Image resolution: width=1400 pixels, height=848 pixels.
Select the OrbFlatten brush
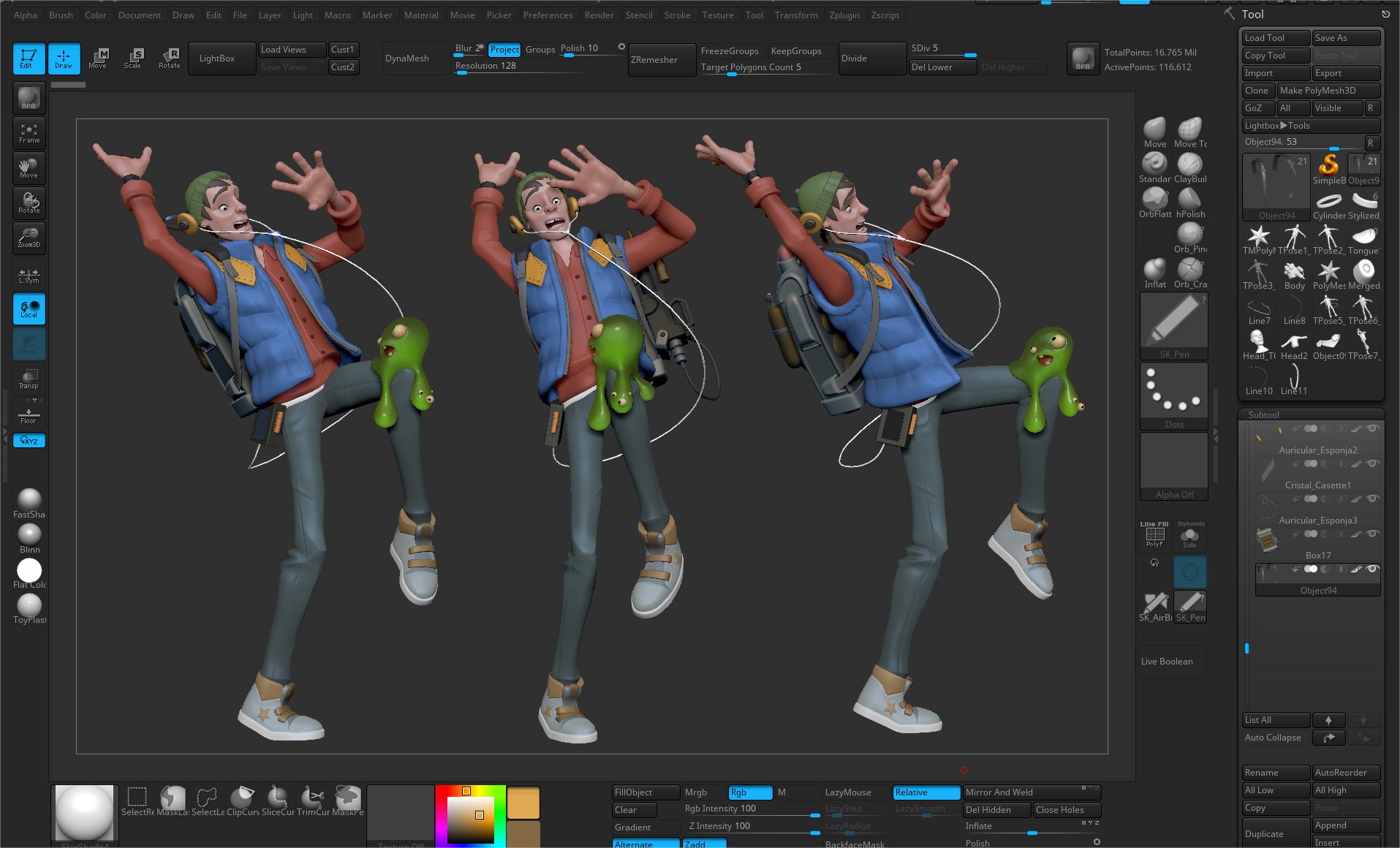(1155, 202)
